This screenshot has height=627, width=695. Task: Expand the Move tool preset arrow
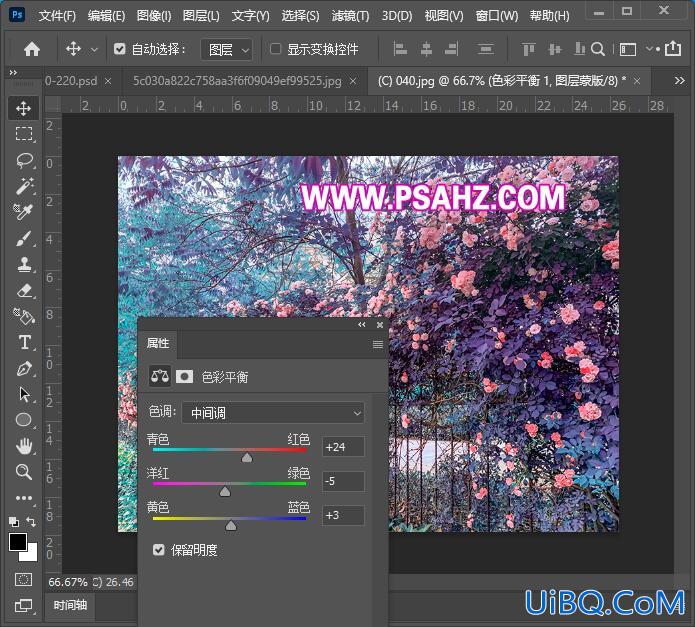click(94, 50)
